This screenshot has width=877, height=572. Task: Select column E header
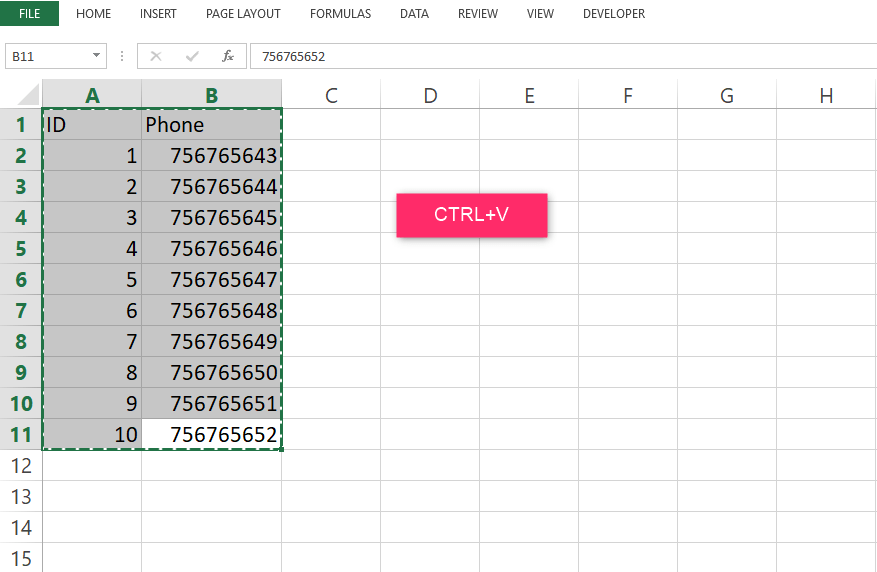tap(529, 94)
